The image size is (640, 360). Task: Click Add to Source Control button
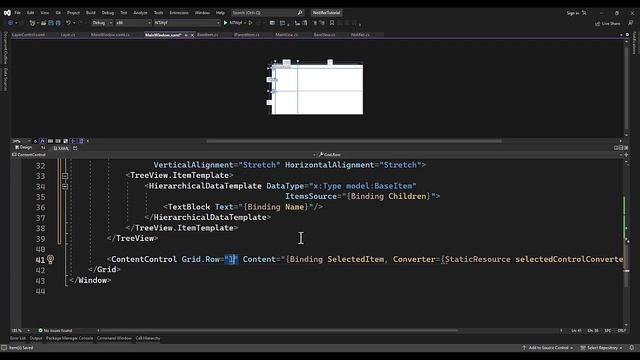pos(548,348)
